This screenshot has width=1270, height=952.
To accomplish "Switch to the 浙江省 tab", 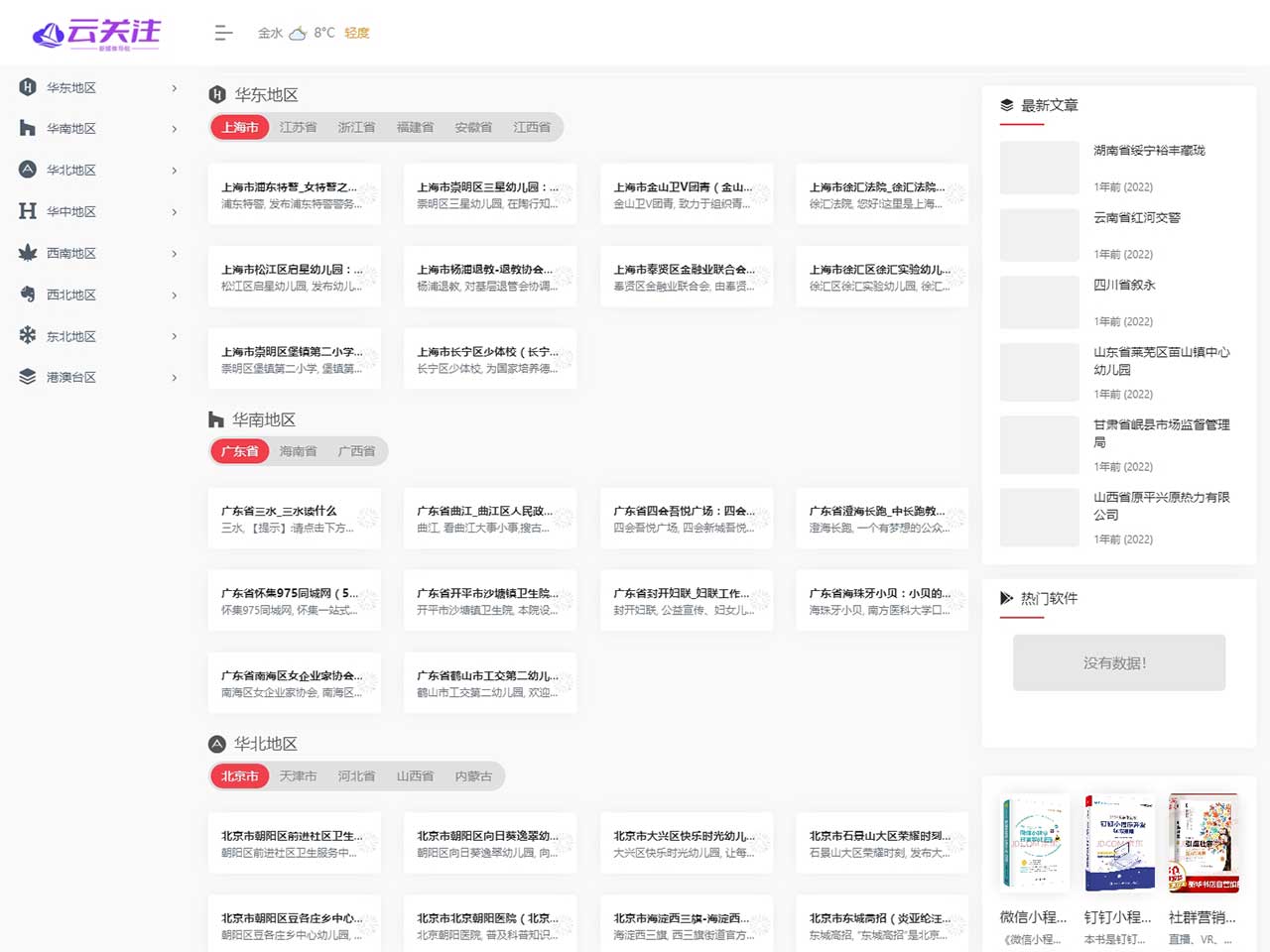I will click(x=356, y=127).
